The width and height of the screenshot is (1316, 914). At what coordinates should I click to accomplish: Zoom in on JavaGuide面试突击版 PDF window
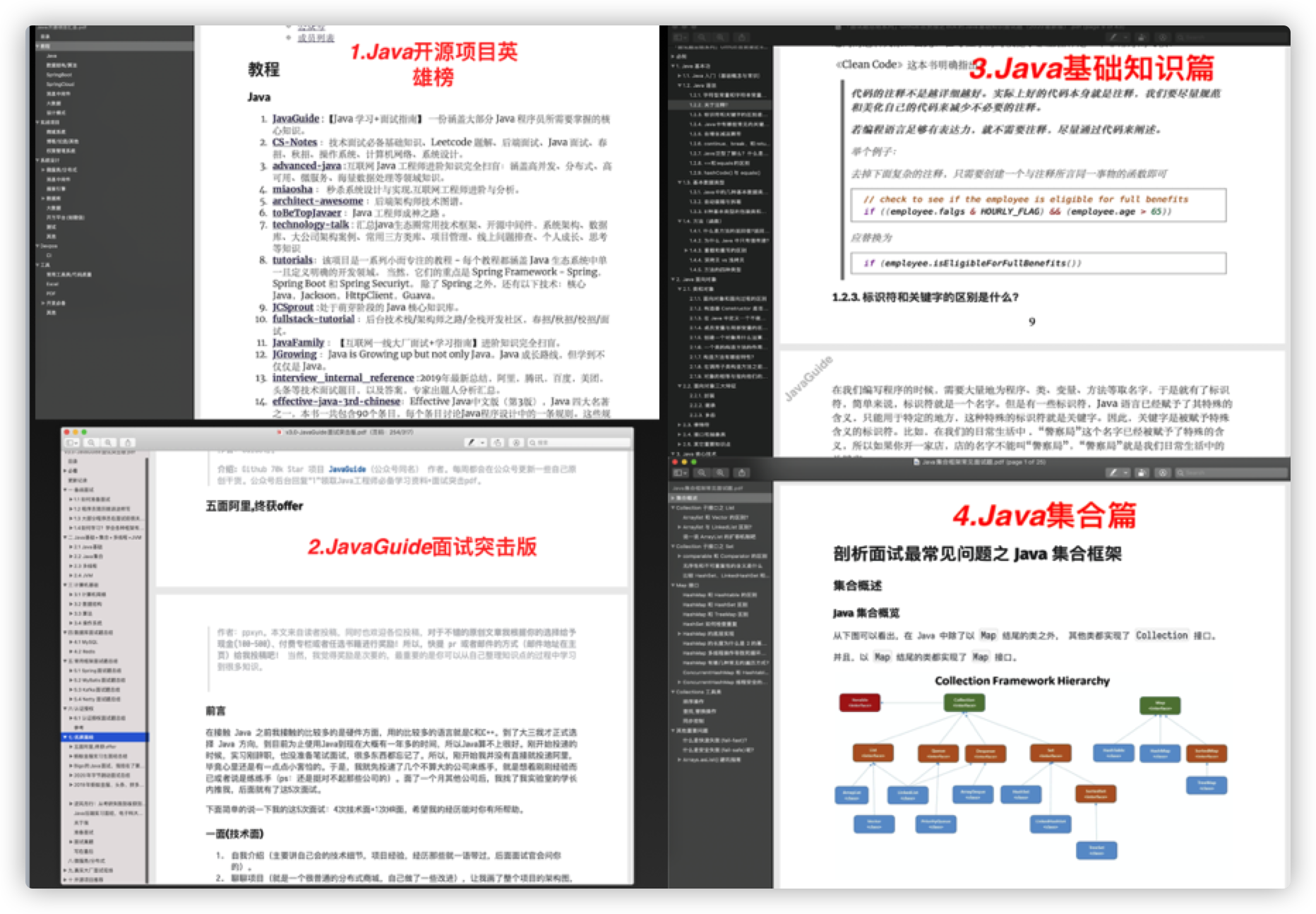click(x=108, y=443)
